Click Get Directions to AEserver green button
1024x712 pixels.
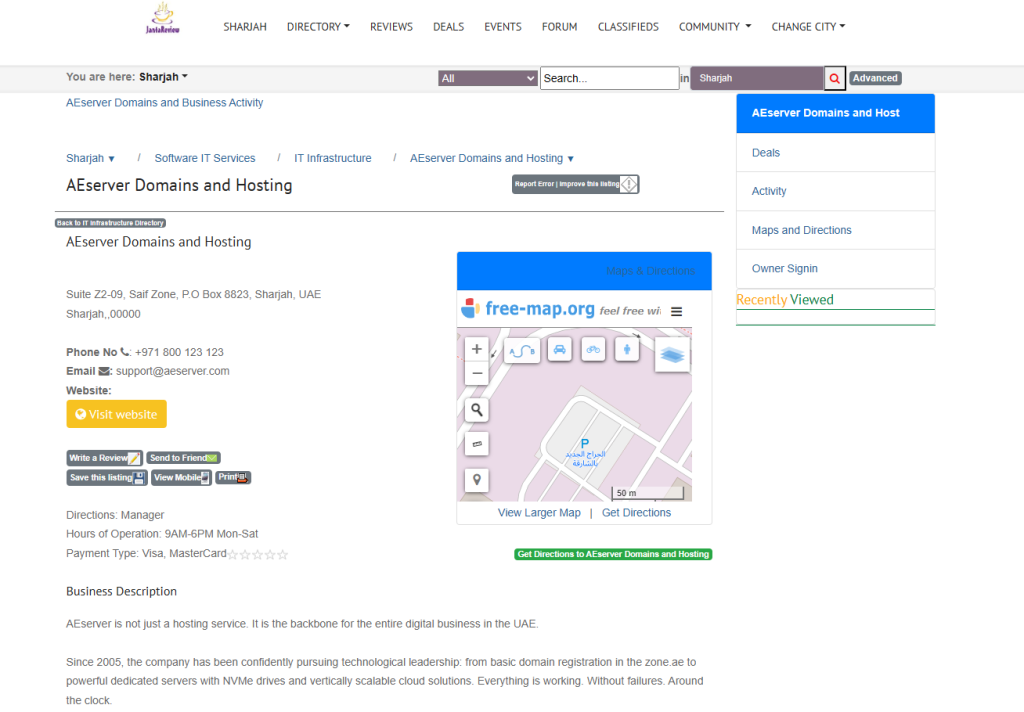[613, 554]
